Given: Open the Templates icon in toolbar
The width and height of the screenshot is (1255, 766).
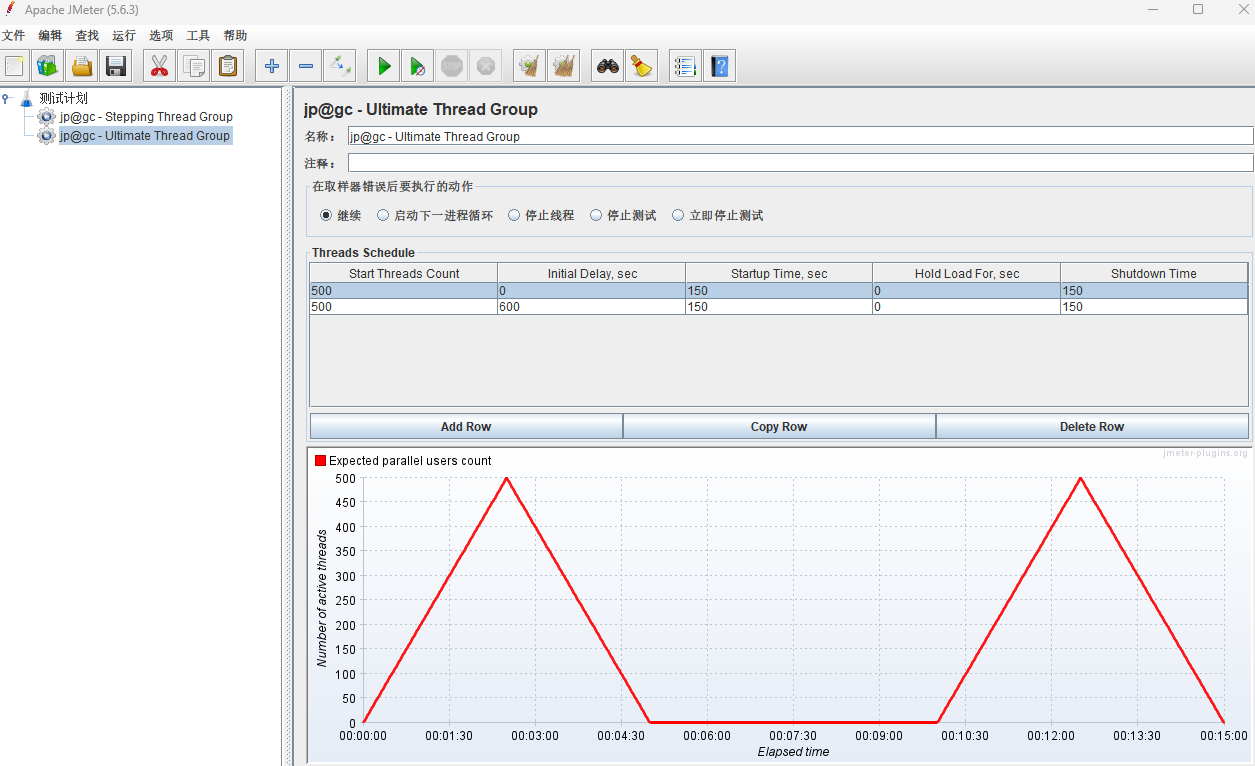Looking at the screenshot, I should (48, 67).
